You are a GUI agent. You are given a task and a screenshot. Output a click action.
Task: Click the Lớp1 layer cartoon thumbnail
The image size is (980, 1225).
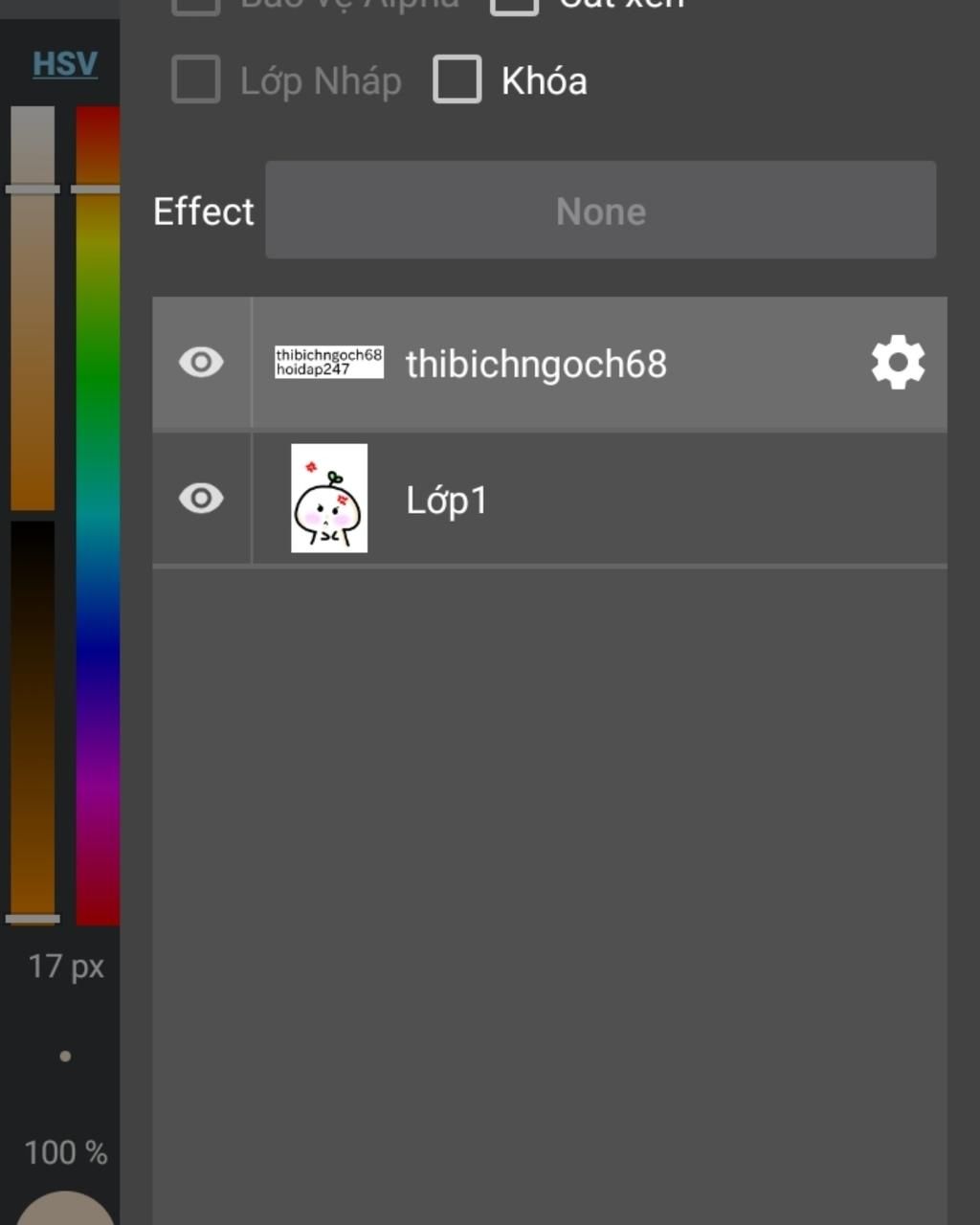point(329,499)
